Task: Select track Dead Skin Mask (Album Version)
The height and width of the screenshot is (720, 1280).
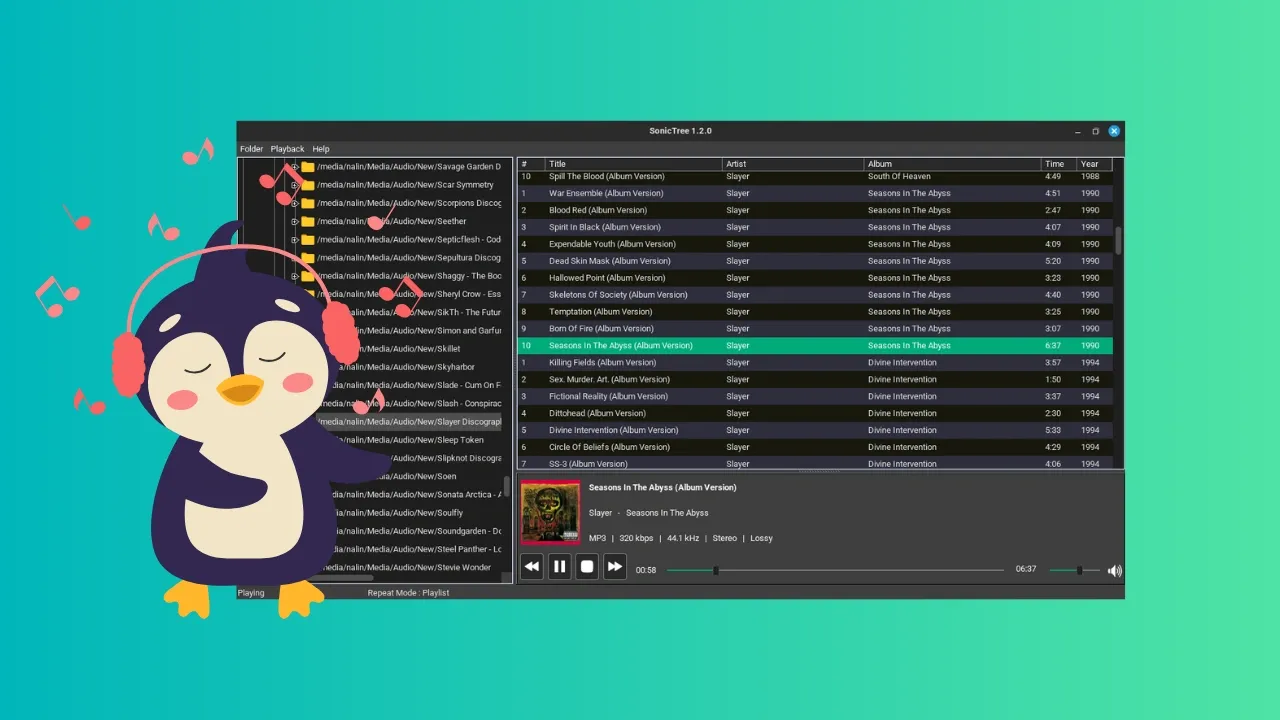Action: click(815, 261)
